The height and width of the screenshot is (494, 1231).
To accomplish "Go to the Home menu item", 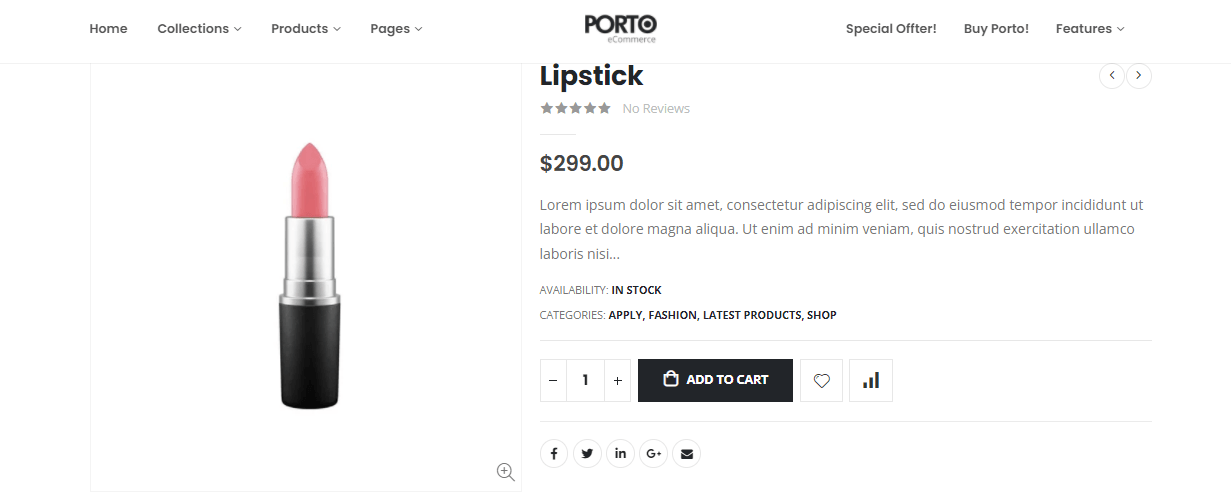I will coord(108,29).
